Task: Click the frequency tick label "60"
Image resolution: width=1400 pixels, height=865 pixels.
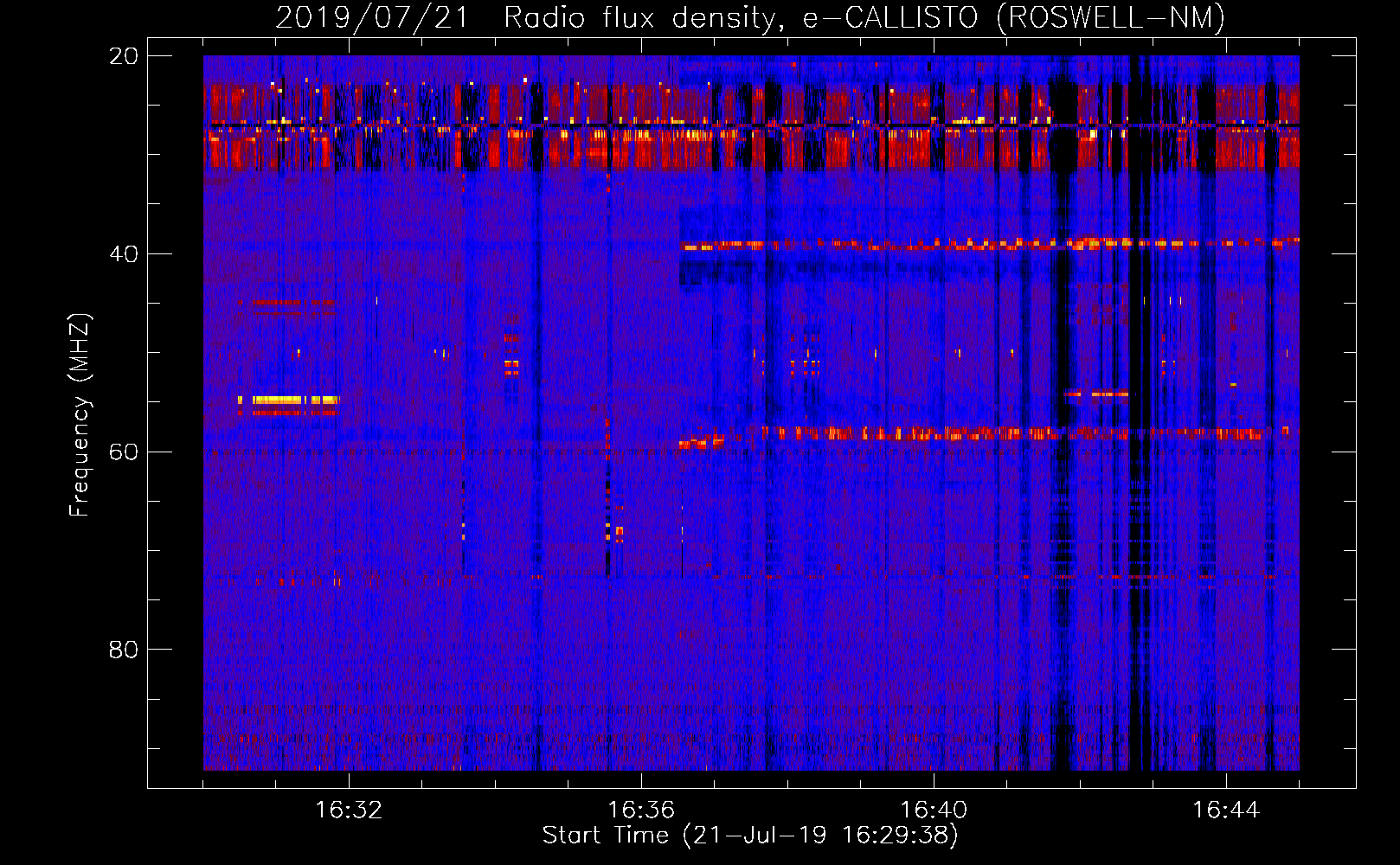Action: pyautogui.click(x=123, y=452)
